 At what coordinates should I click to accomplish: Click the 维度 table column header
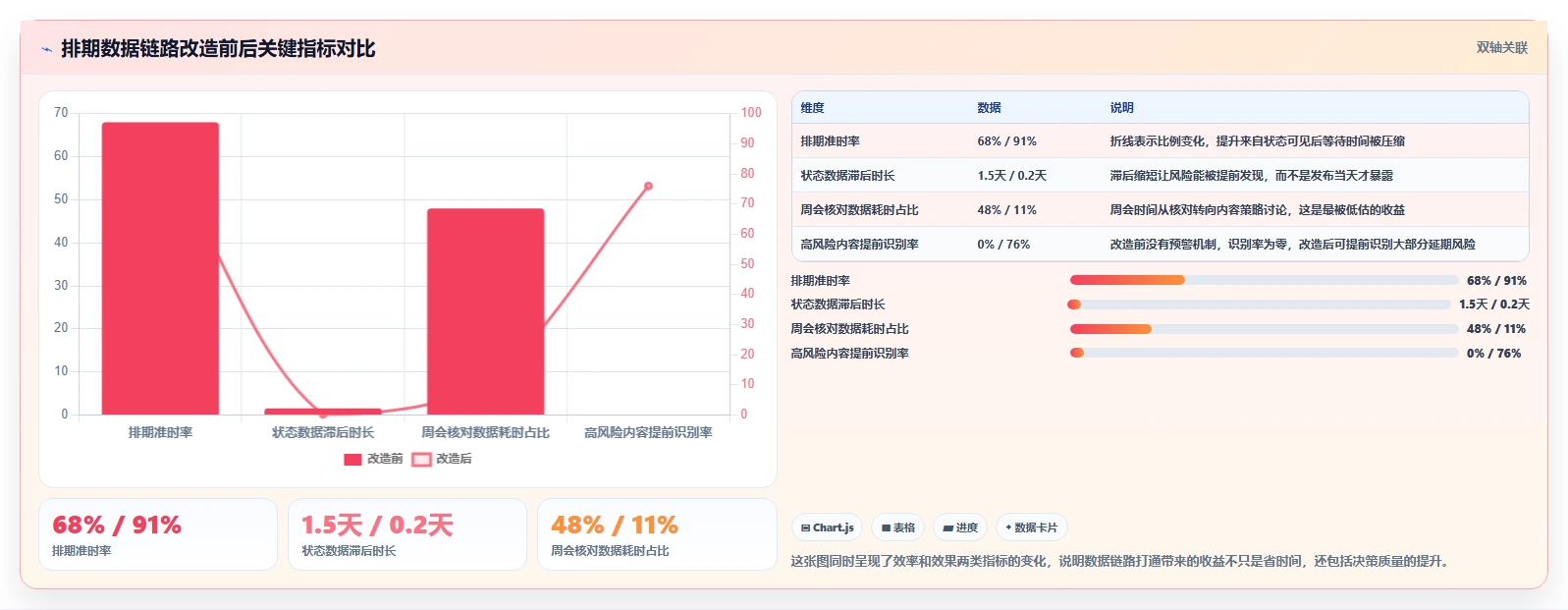coord(812,108)
